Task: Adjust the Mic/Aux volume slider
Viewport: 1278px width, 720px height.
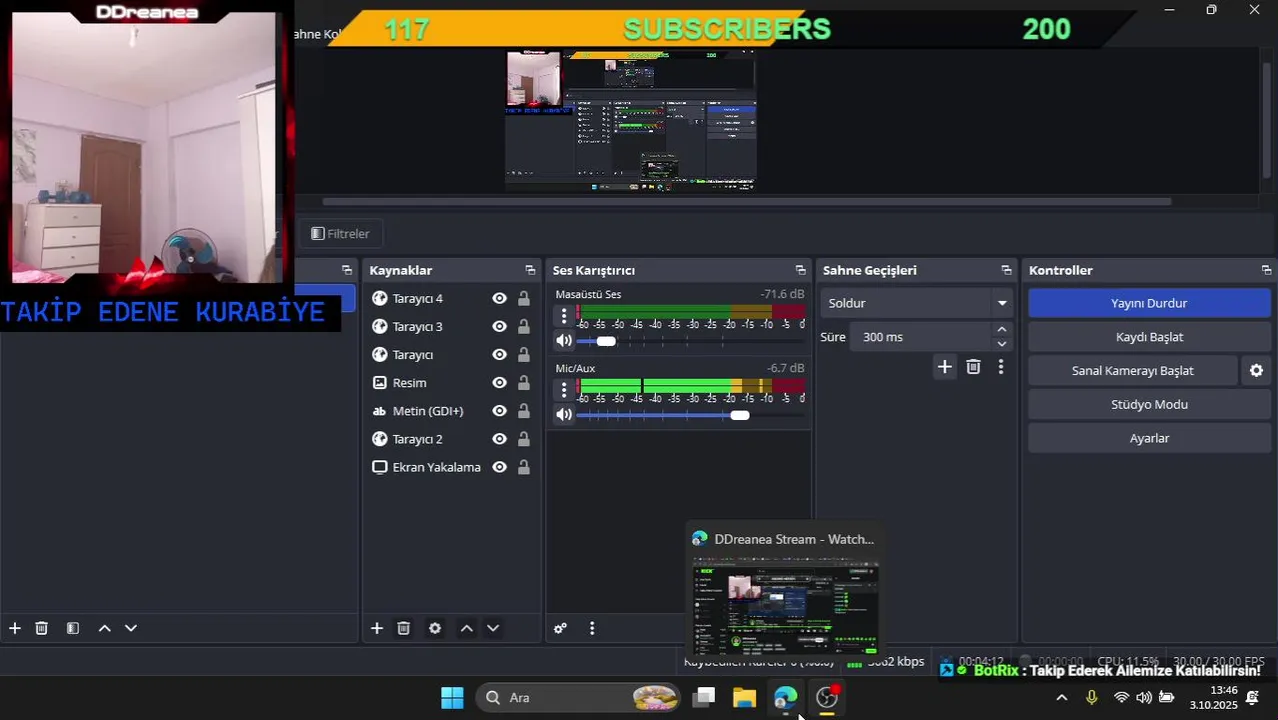Action: 691,414
